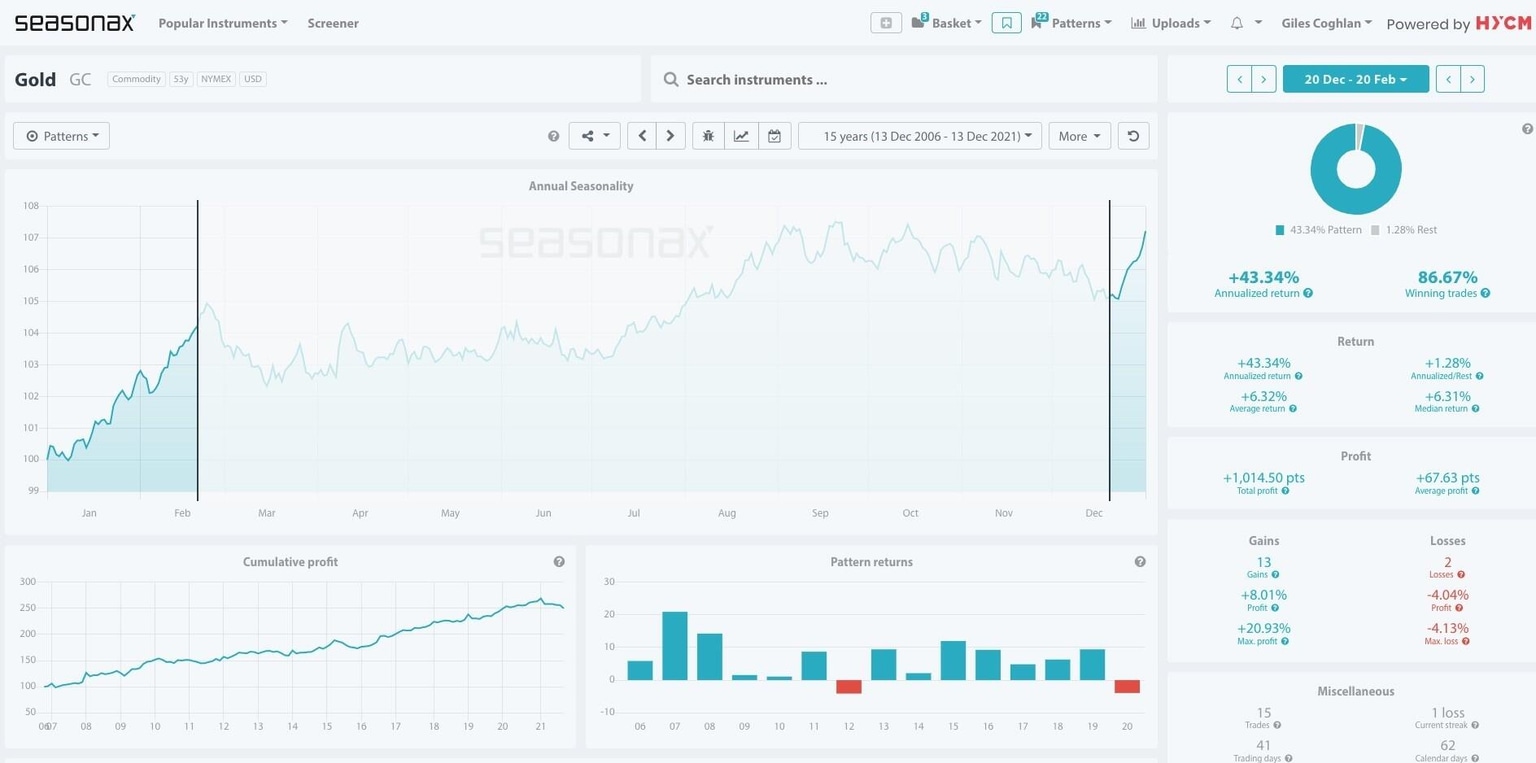Expand the More dropdown
The height and width of the screenshot is (763, 1536).
tap(1079, 136)
